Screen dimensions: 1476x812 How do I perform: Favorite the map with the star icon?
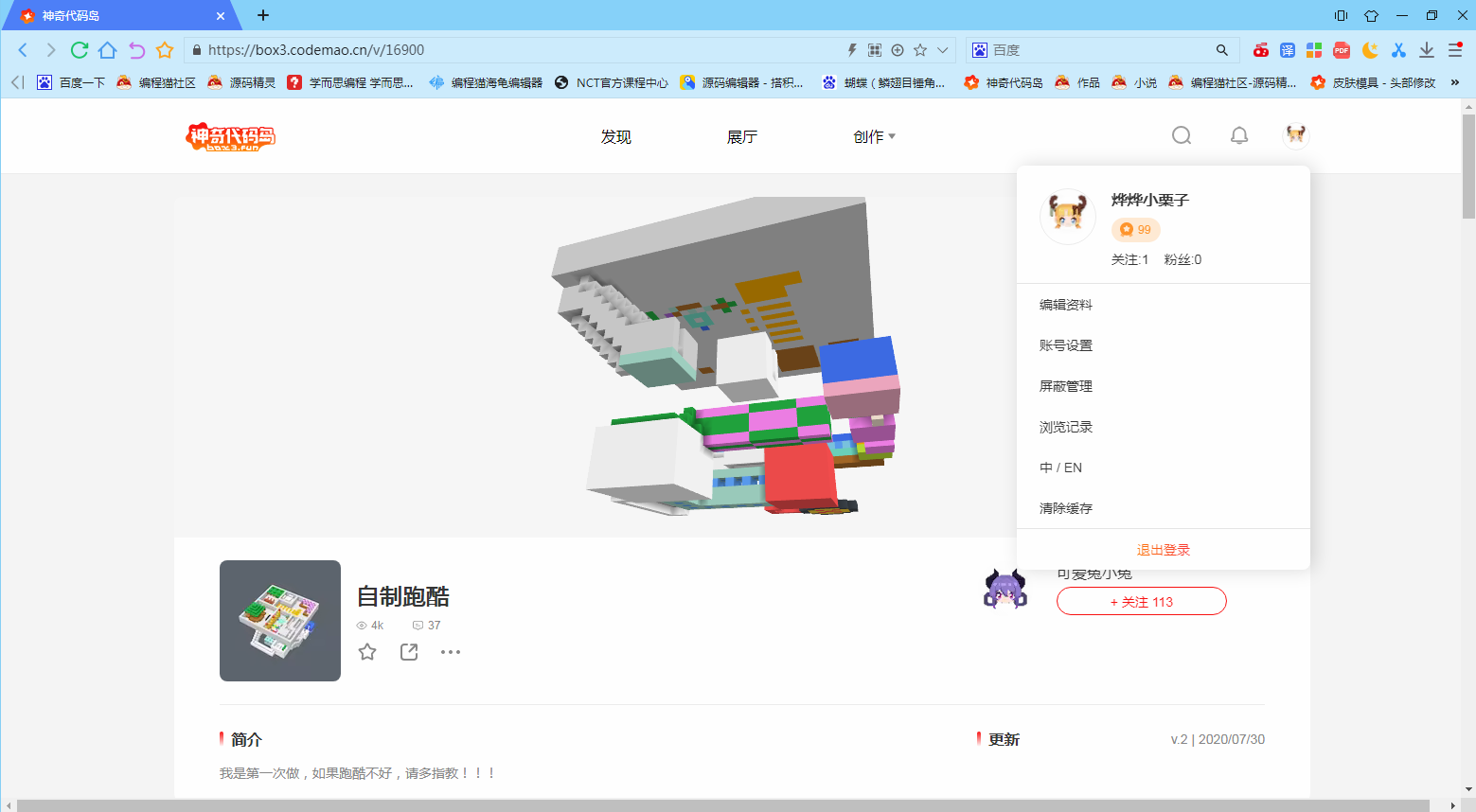point(367,652)
